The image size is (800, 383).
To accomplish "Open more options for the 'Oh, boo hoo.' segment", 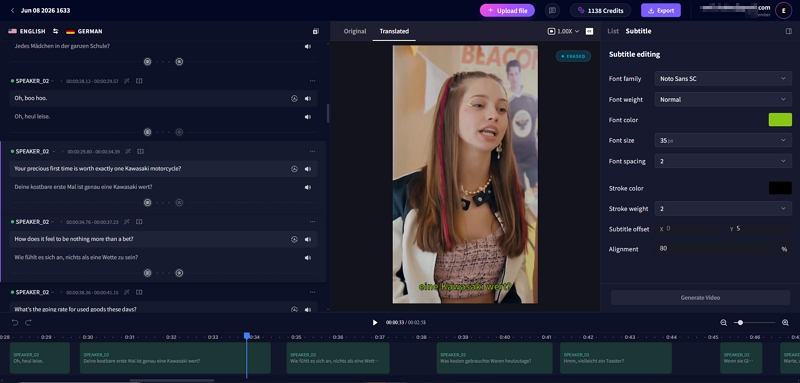I will click(312, 81).
